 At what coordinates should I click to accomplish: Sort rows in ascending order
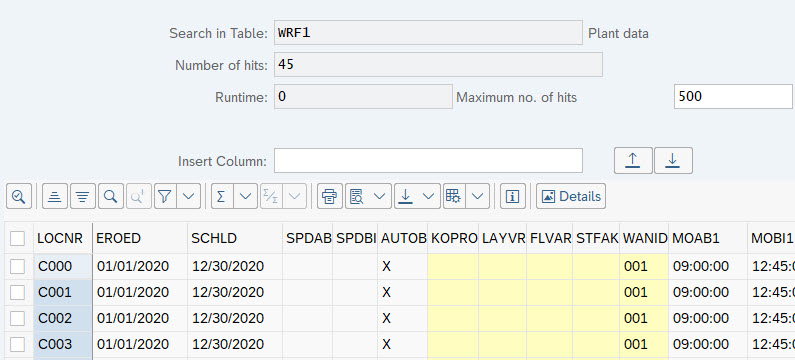point(55,196)
